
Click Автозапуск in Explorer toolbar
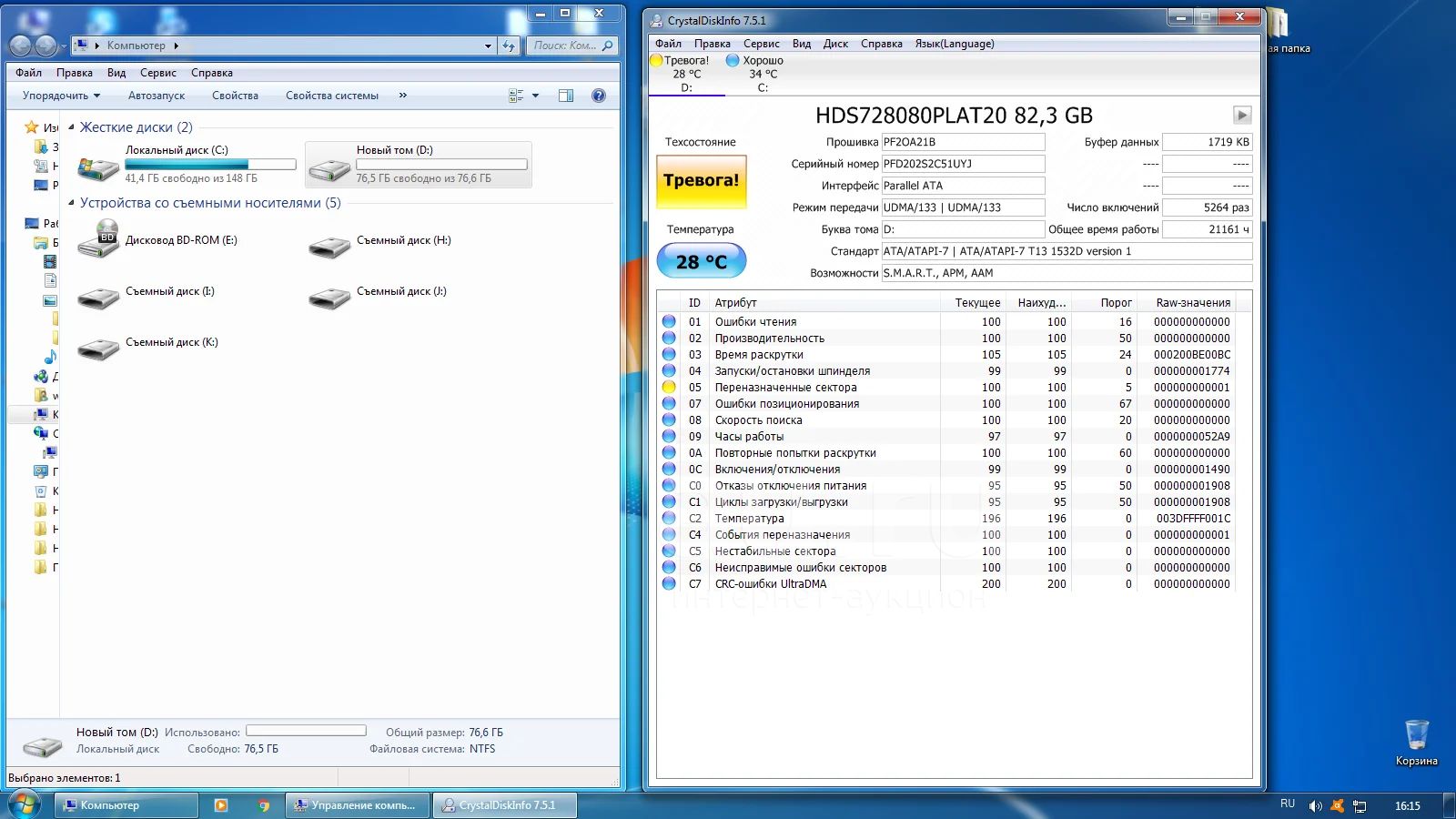(157, 96)
